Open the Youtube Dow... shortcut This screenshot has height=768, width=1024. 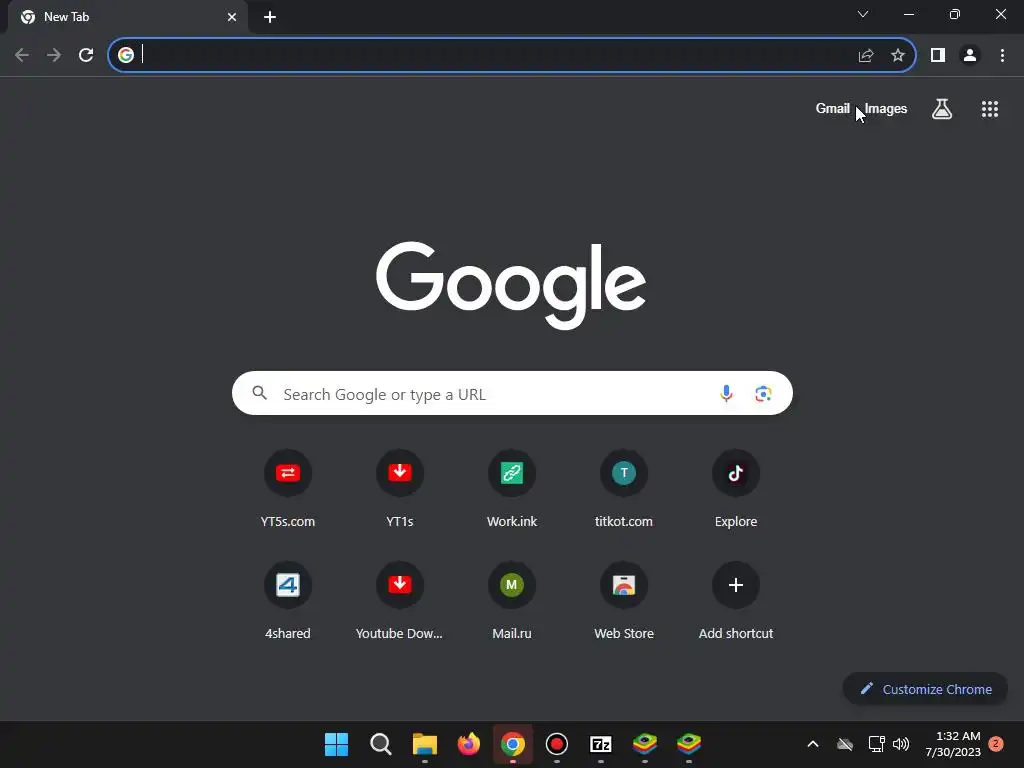tap(400, 600)
